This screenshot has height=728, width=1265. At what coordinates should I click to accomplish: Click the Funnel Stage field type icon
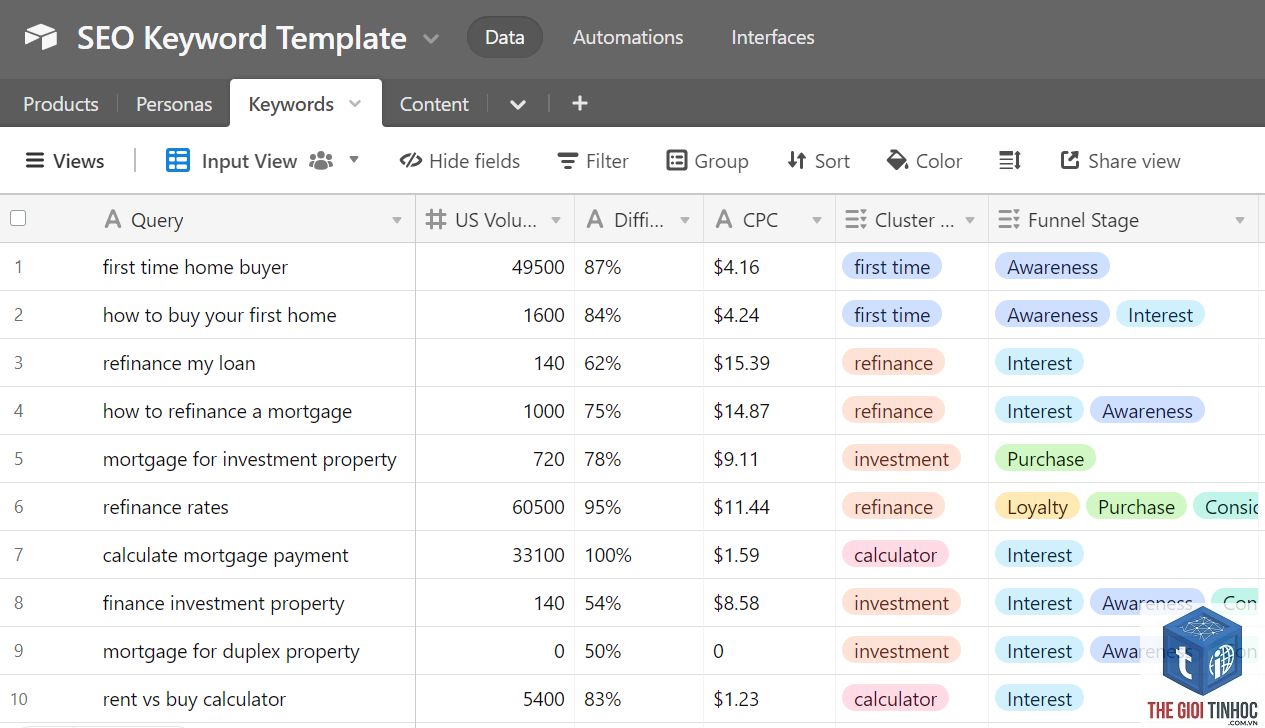pos(1009,220)
